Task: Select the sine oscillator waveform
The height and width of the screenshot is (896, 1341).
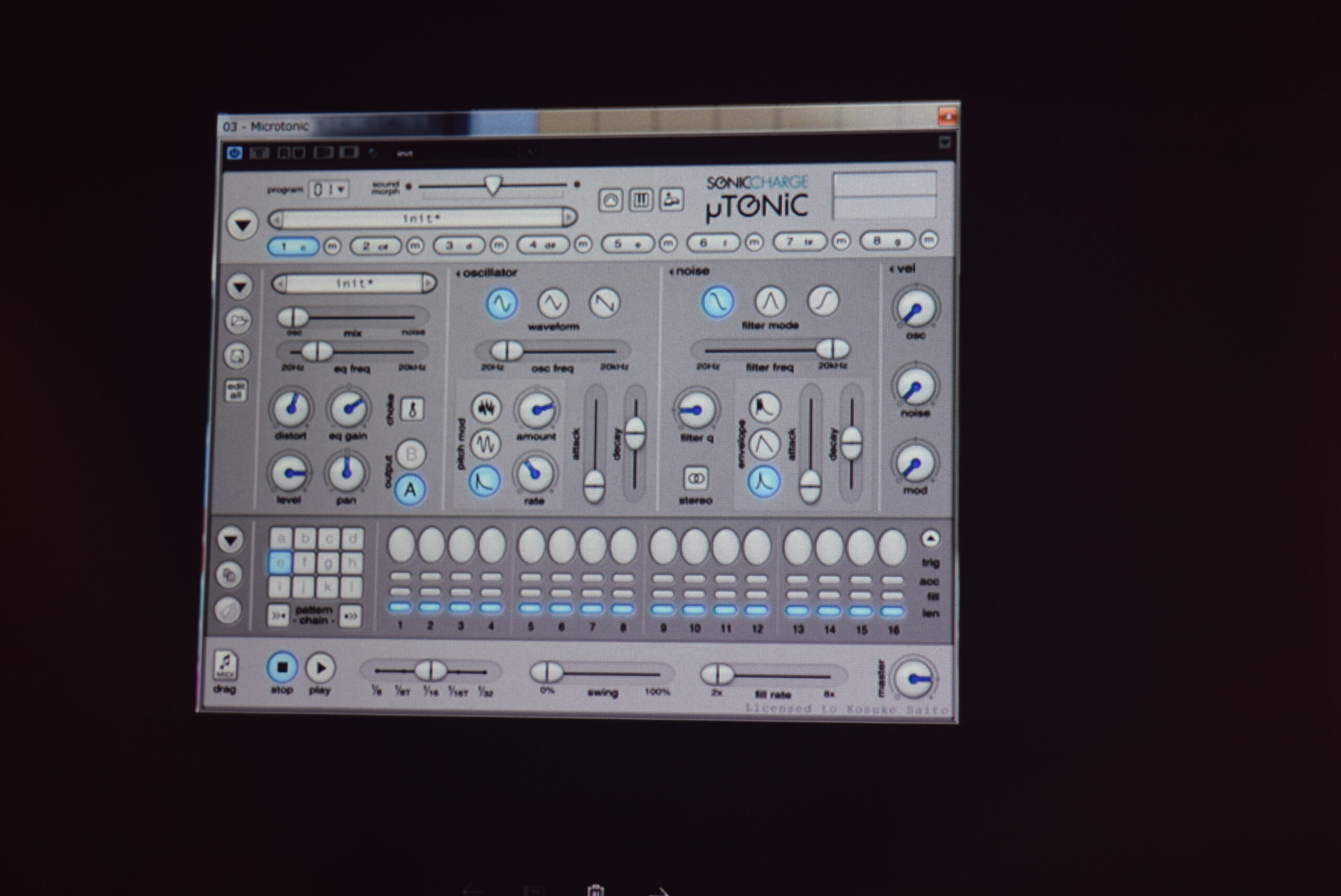Action: (x=501, y=303)
